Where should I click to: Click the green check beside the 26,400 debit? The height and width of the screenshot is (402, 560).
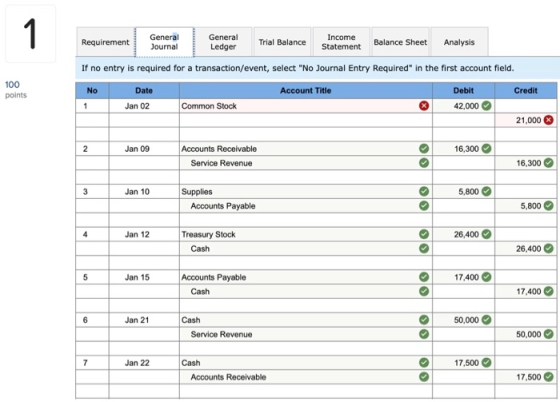tap(486, 234)
